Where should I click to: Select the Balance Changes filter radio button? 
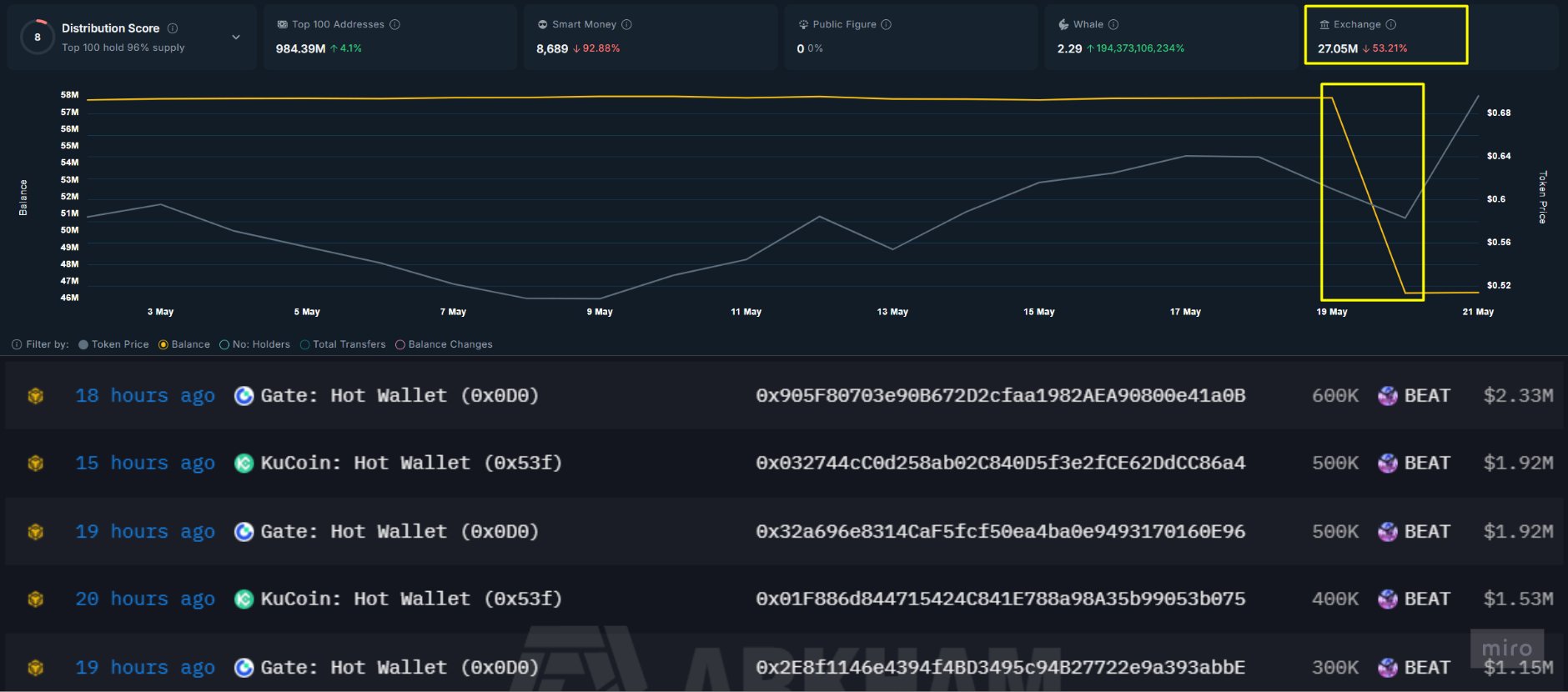coord(400,344)
